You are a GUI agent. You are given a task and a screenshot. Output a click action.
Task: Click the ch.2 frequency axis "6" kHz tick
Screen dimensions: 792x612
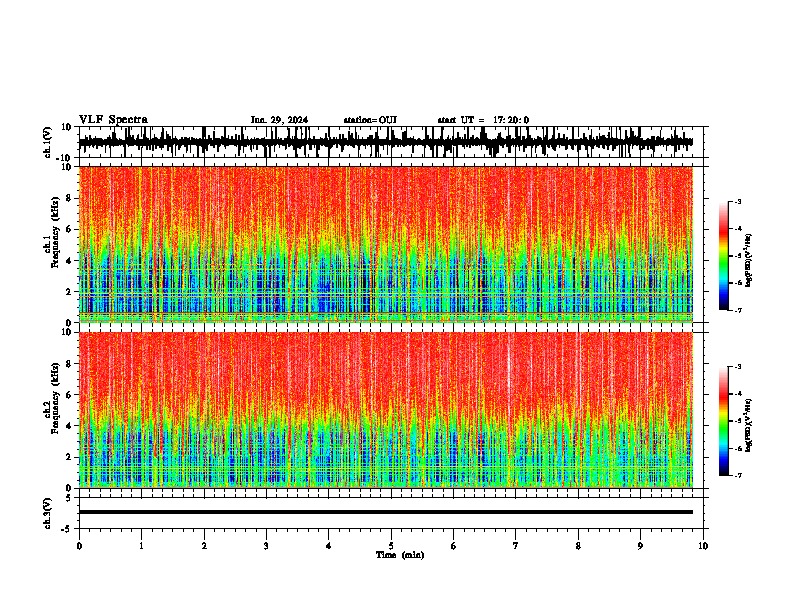point(69,395)
